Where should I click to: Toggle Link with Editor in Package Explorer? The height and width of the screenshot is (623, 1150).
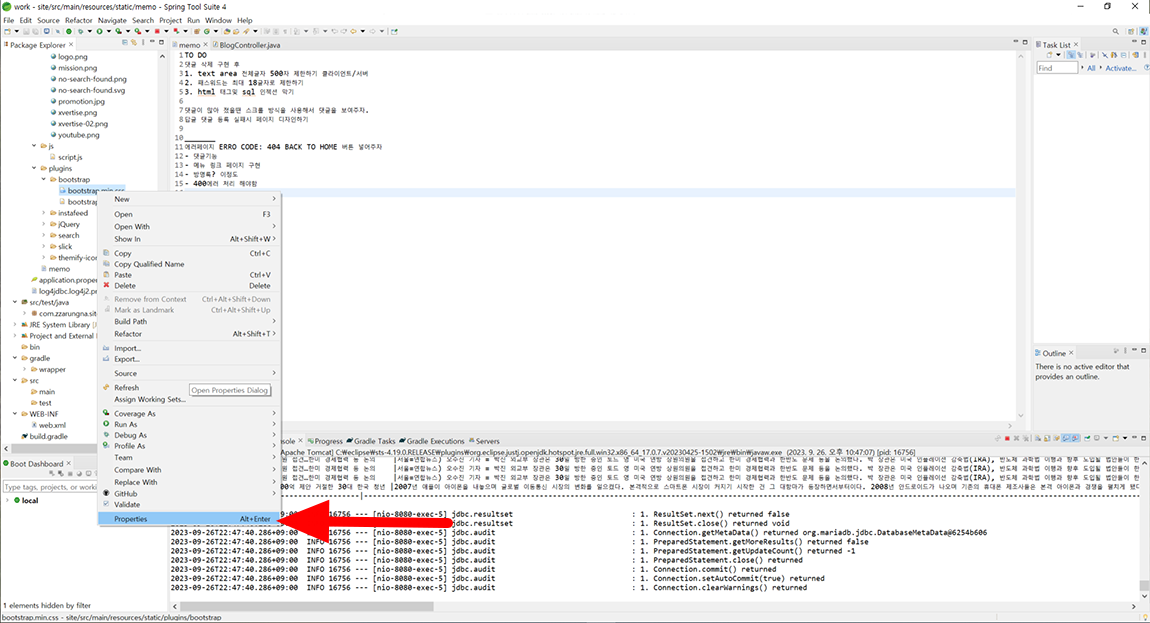click(133, 43)
